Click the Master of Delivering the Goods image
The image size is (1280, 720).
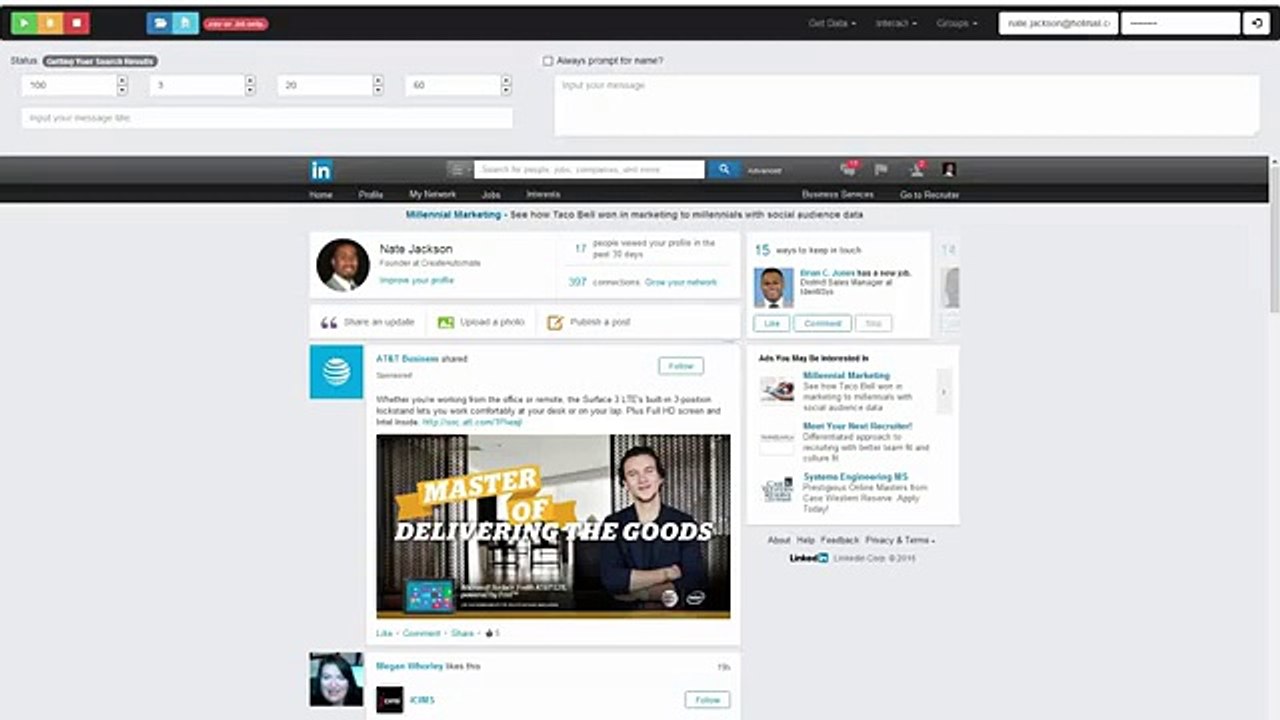pos(553,526)
